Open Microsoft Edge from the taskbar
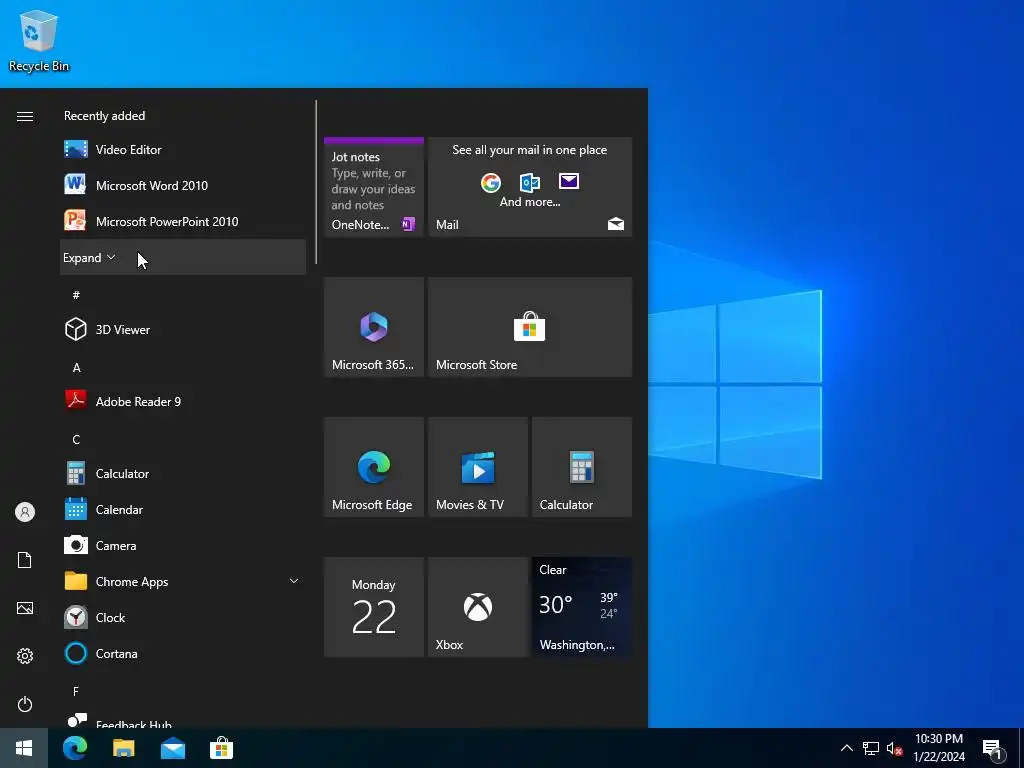The height and width of the screenshot is (768, 1024). pyautogui.click(x=75, y=748)
